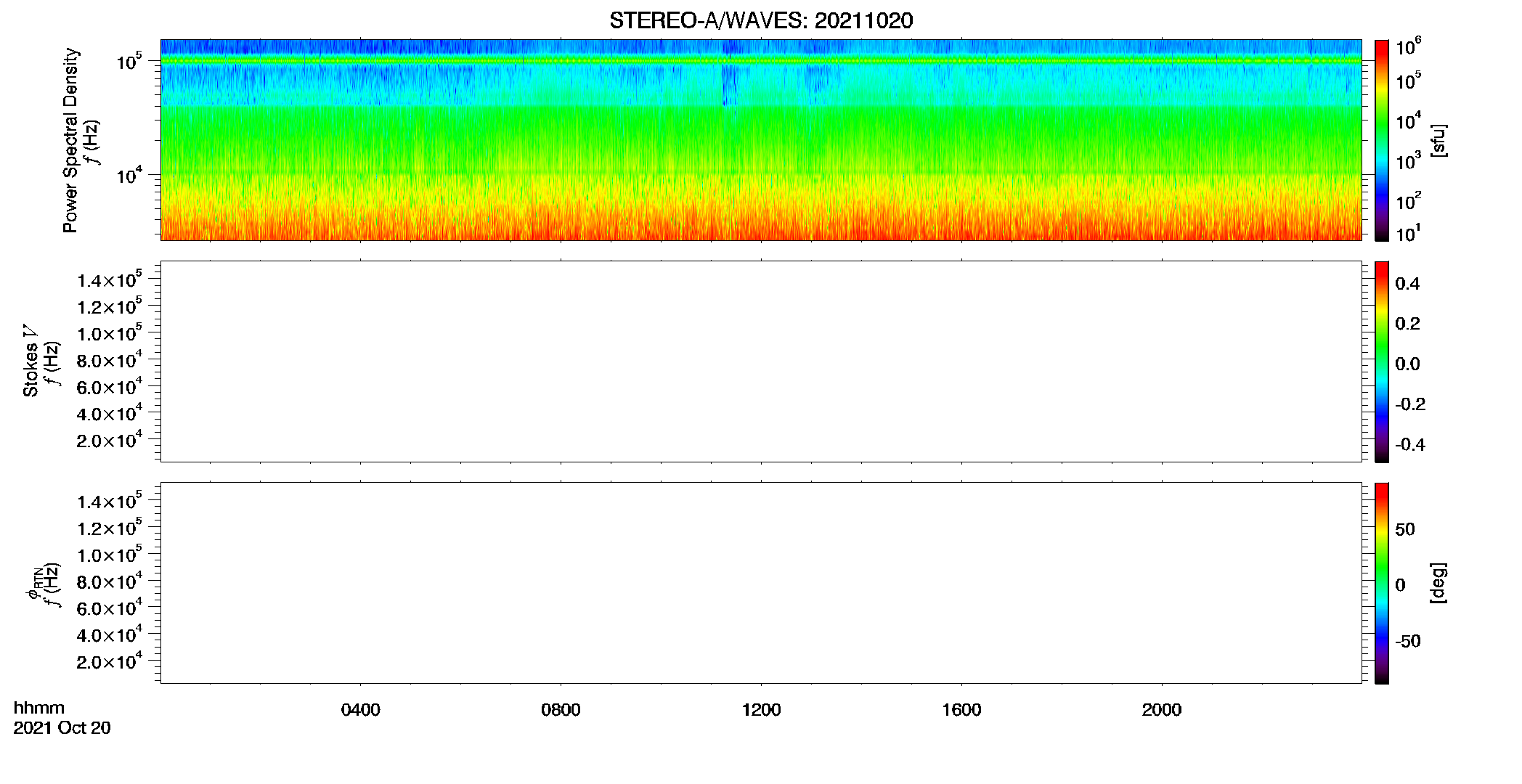This screenshot has width=1522, height=784.
Task: Click the Power Spectral Density color bar
Action: (x=1381, y=140)
